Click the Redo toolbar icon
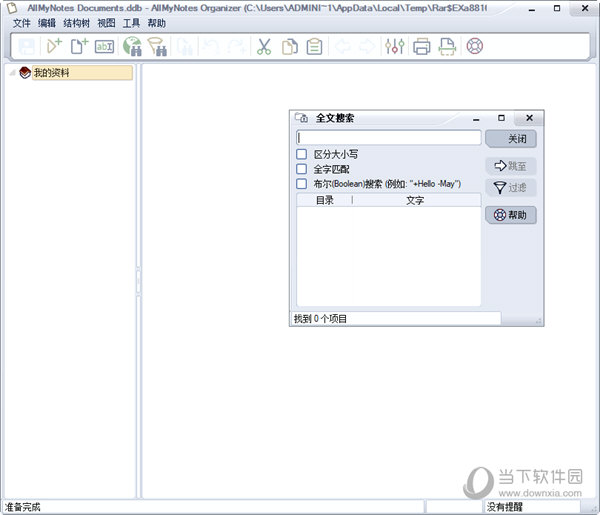 pyautogui.click(x=236, y=47)
